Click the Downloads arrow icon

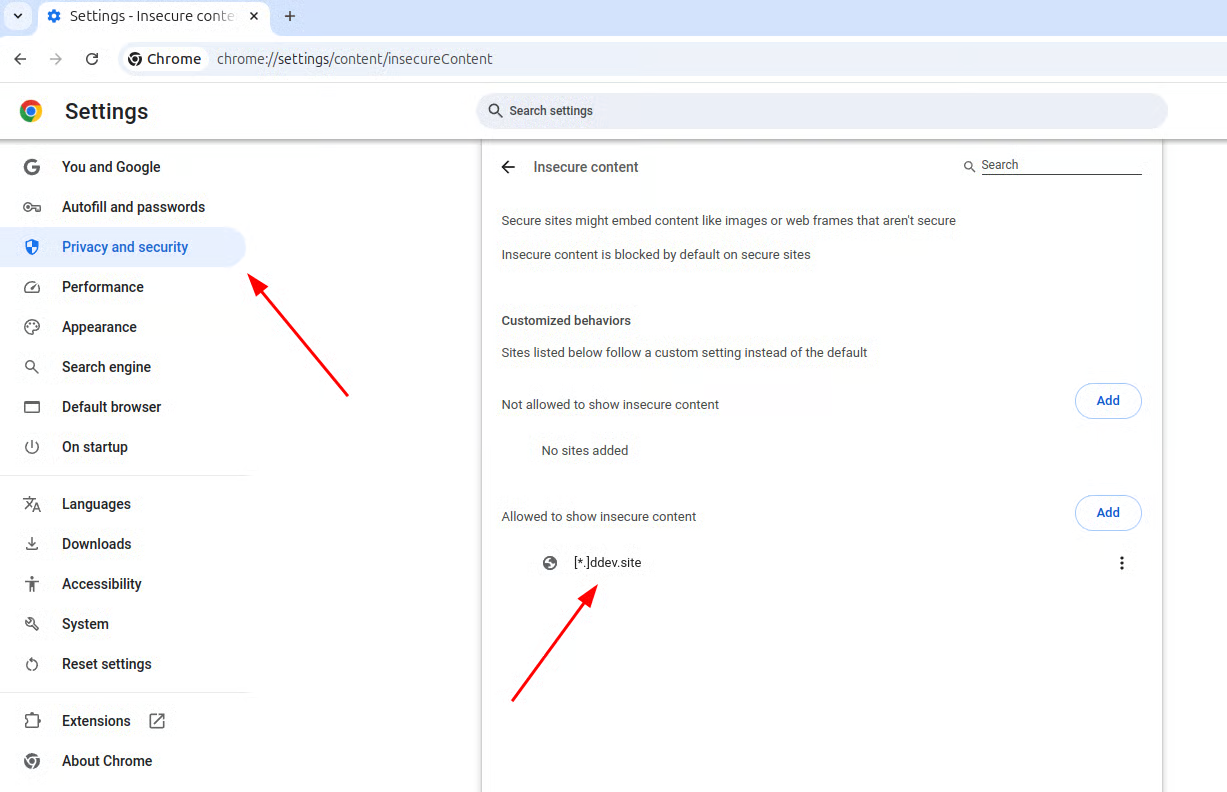point(32,544)
